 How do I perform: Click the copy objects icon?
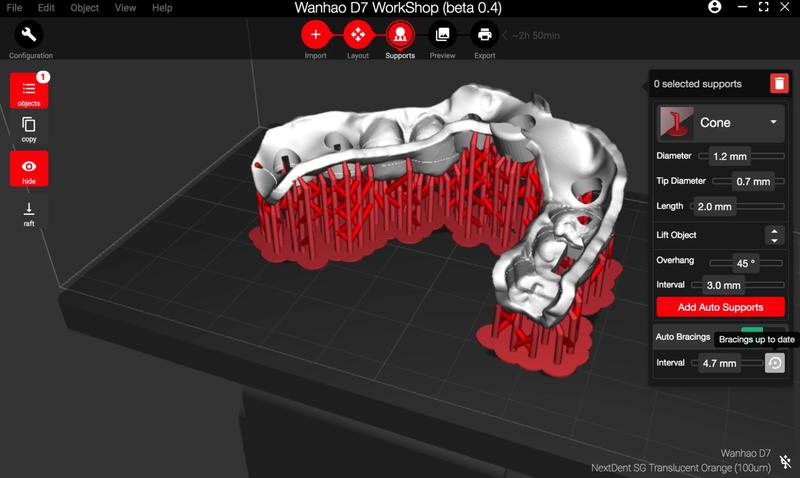tap(29, 126)
